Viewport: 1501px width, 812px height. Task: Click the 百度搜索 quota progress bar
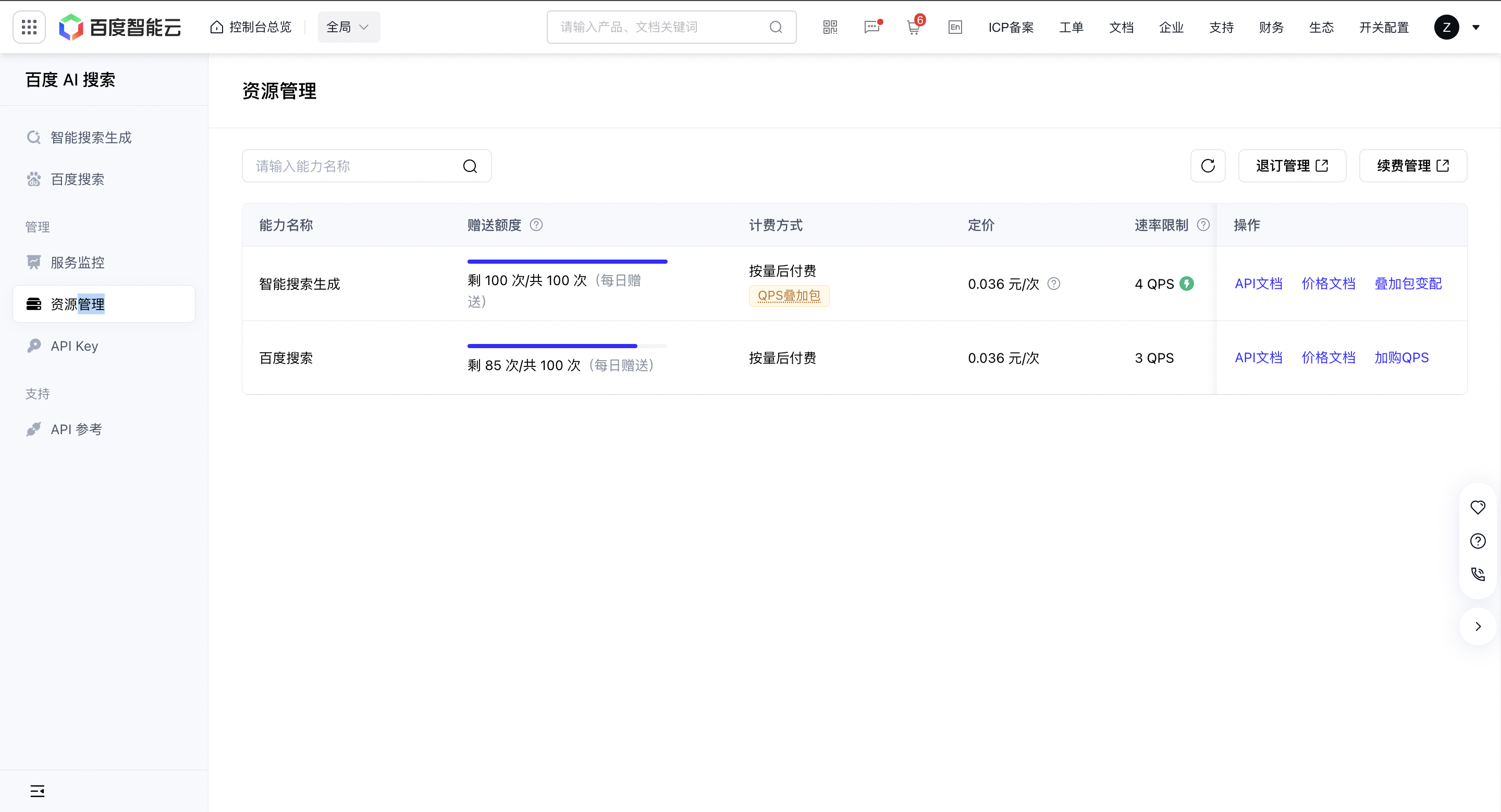click(567, 346)
